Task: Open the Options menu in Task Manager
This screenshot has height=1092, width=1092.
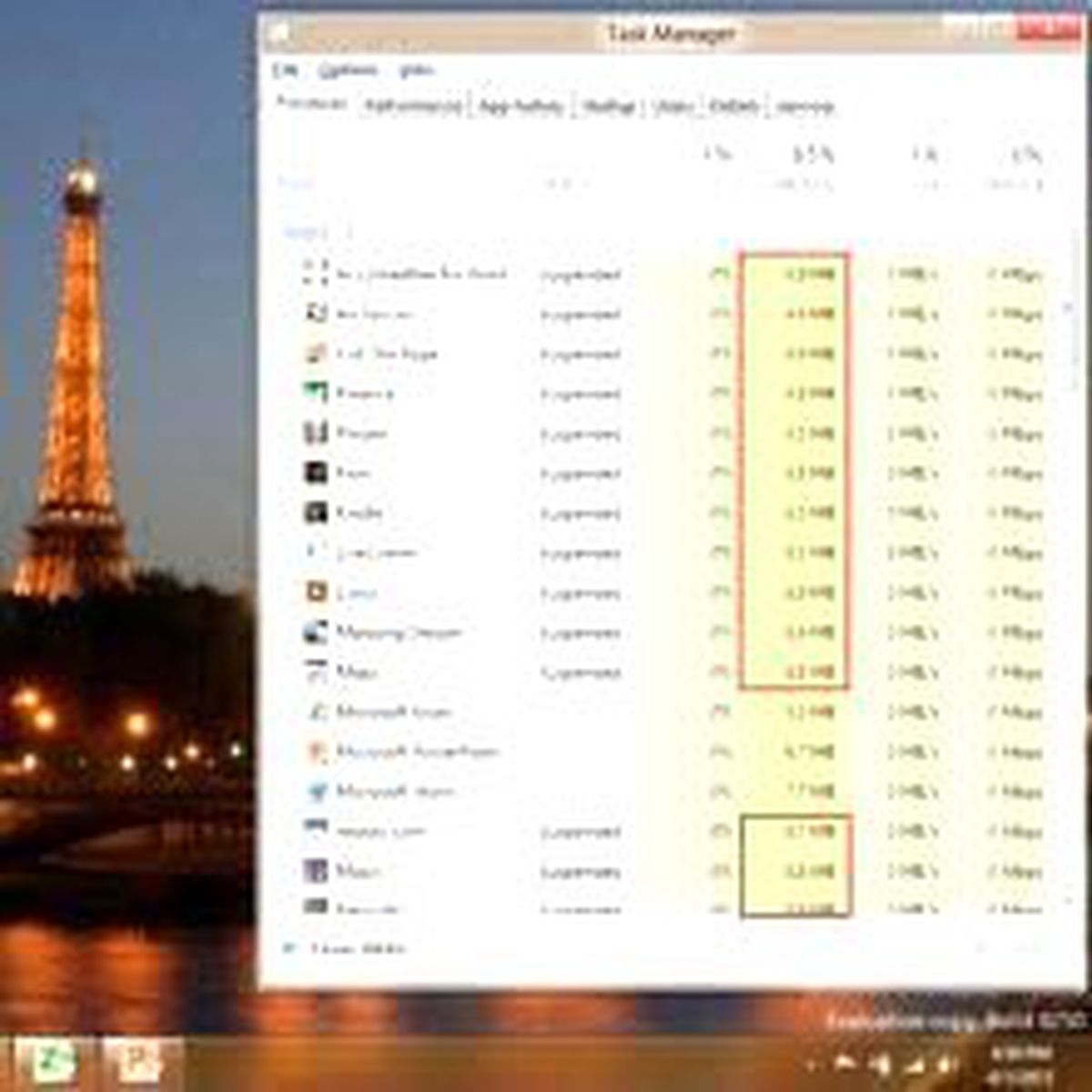Action: tap(348, 70)
